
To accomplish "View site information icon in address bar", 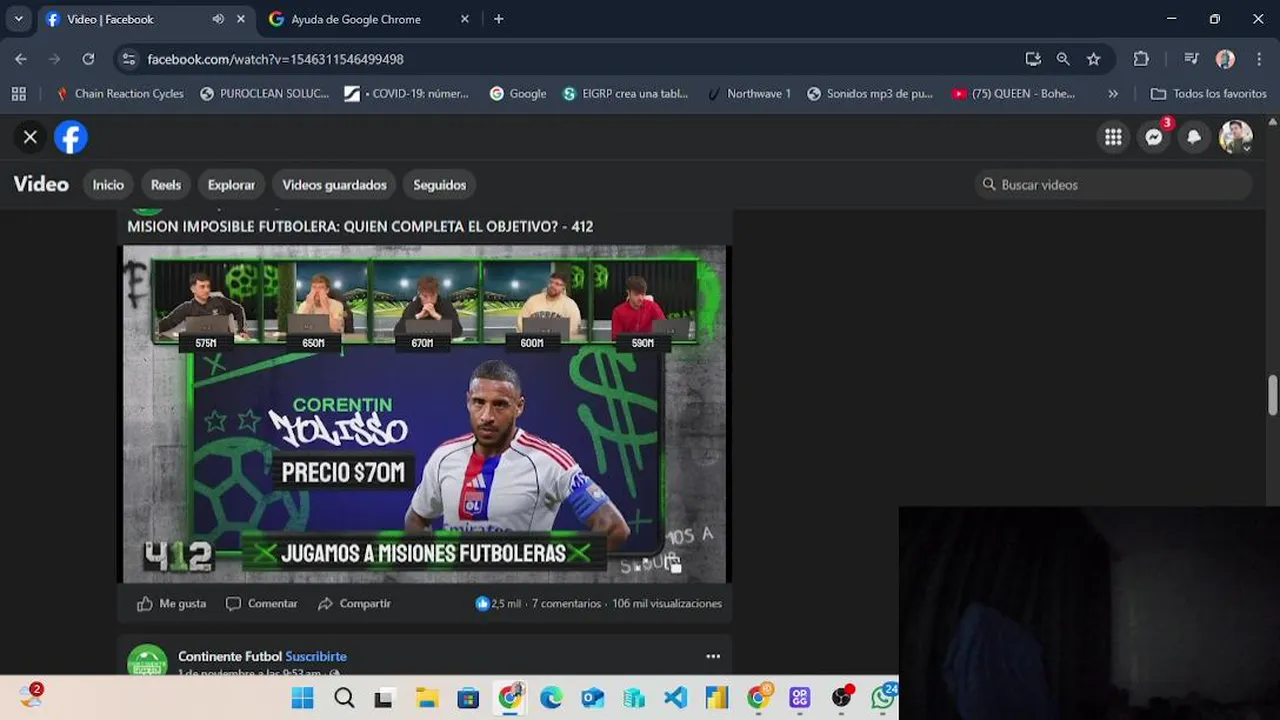I will pyautogui.click(x=129, y=59).
